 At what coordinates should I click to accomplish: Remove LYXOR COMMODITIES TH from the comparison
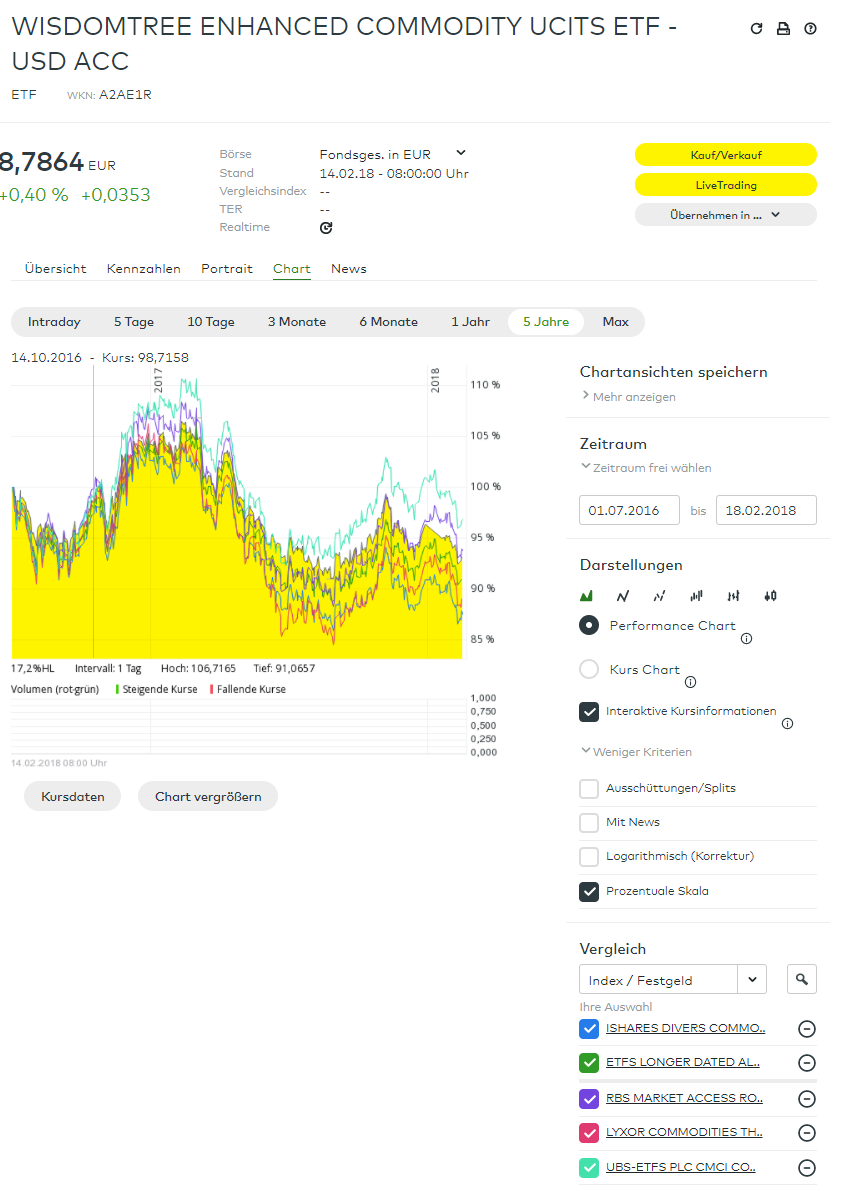tap(807, 1133)
